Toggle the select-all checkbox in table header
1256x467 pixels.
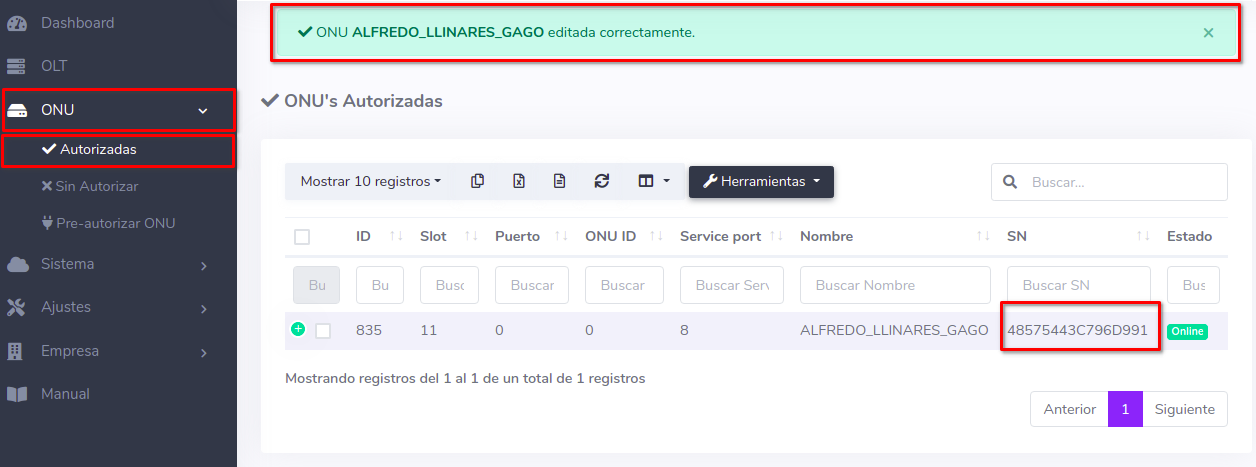(x=302, y=237)
